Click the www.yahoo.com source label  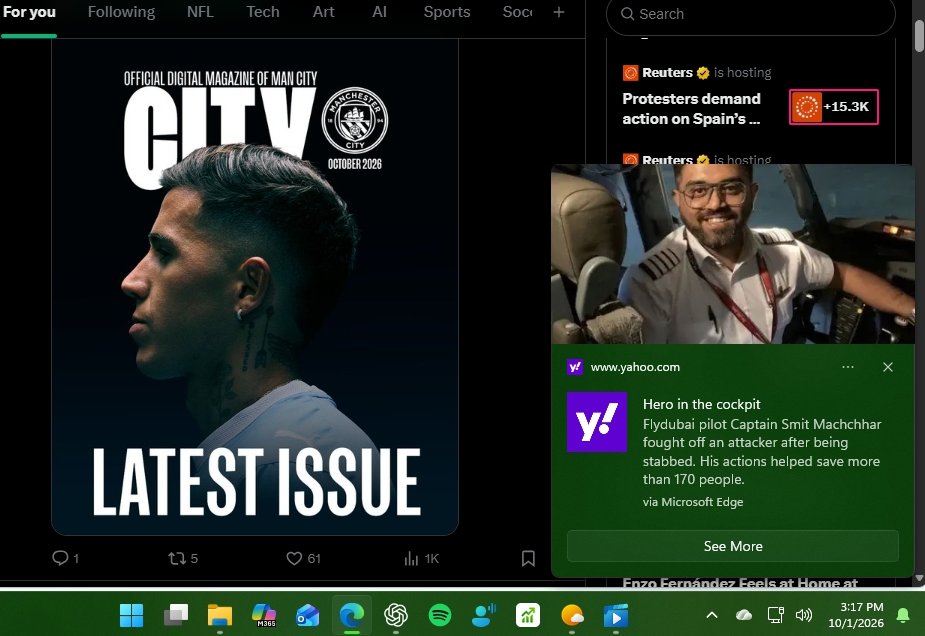[x=635, y=367]
